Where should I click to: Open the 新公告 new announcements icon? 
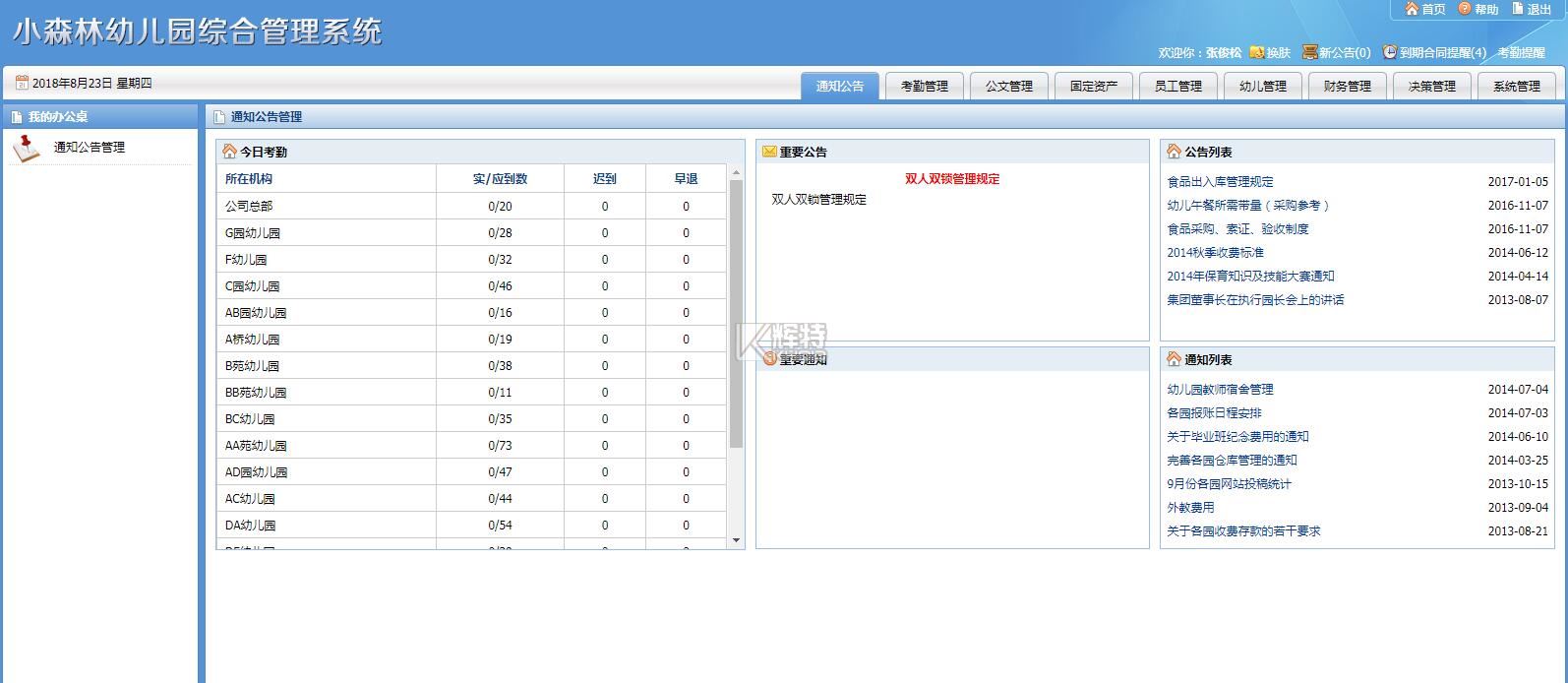click(x=1309, y=52)
